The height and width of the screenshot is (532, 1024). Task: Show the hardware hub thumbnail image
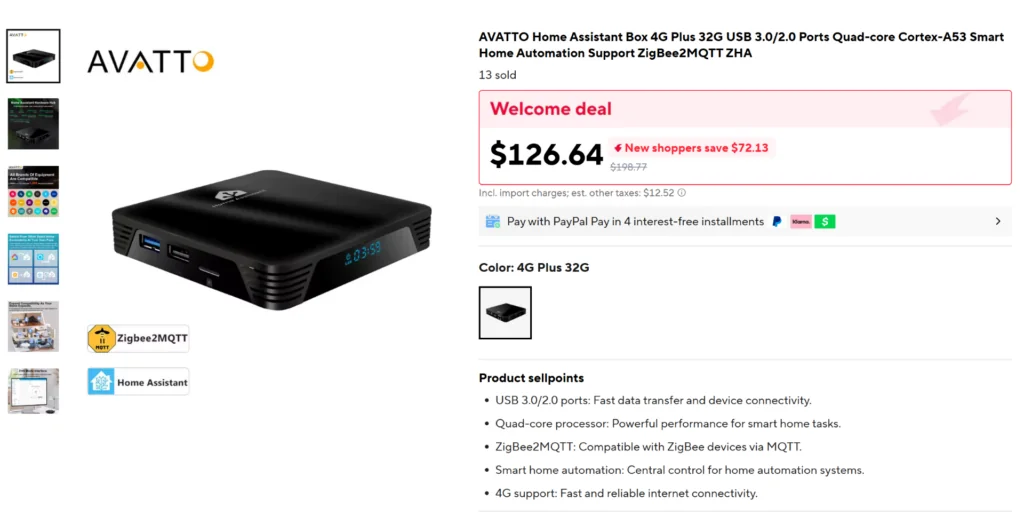[x=33, y=123]
